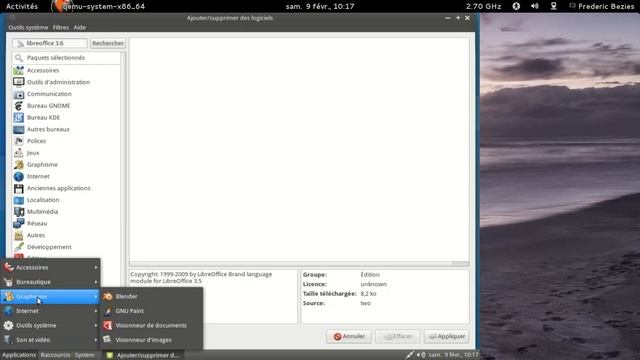This screenshot has height=360, width=640.
Task: Click the Internet globe icon in package categories
Action: [18, 176]
